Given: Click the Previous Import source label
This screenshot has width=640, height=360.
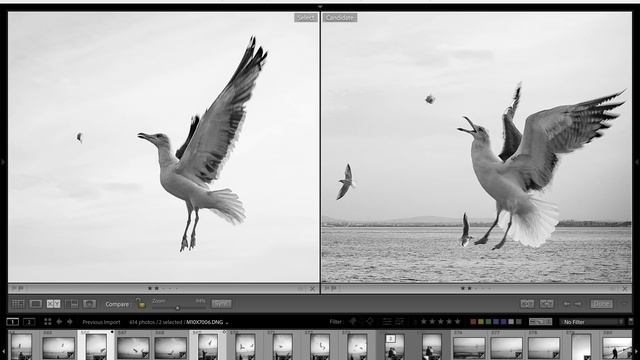Looking at the screenshot, I should [x=101, y=322].
